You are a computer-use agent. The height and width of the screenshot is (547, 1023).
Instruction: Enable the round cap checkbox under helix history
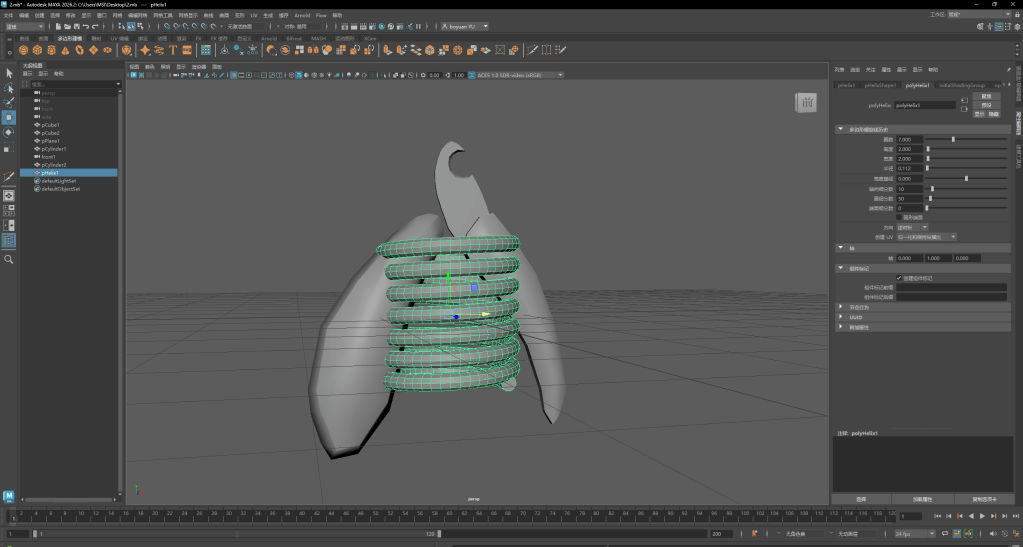899,217
